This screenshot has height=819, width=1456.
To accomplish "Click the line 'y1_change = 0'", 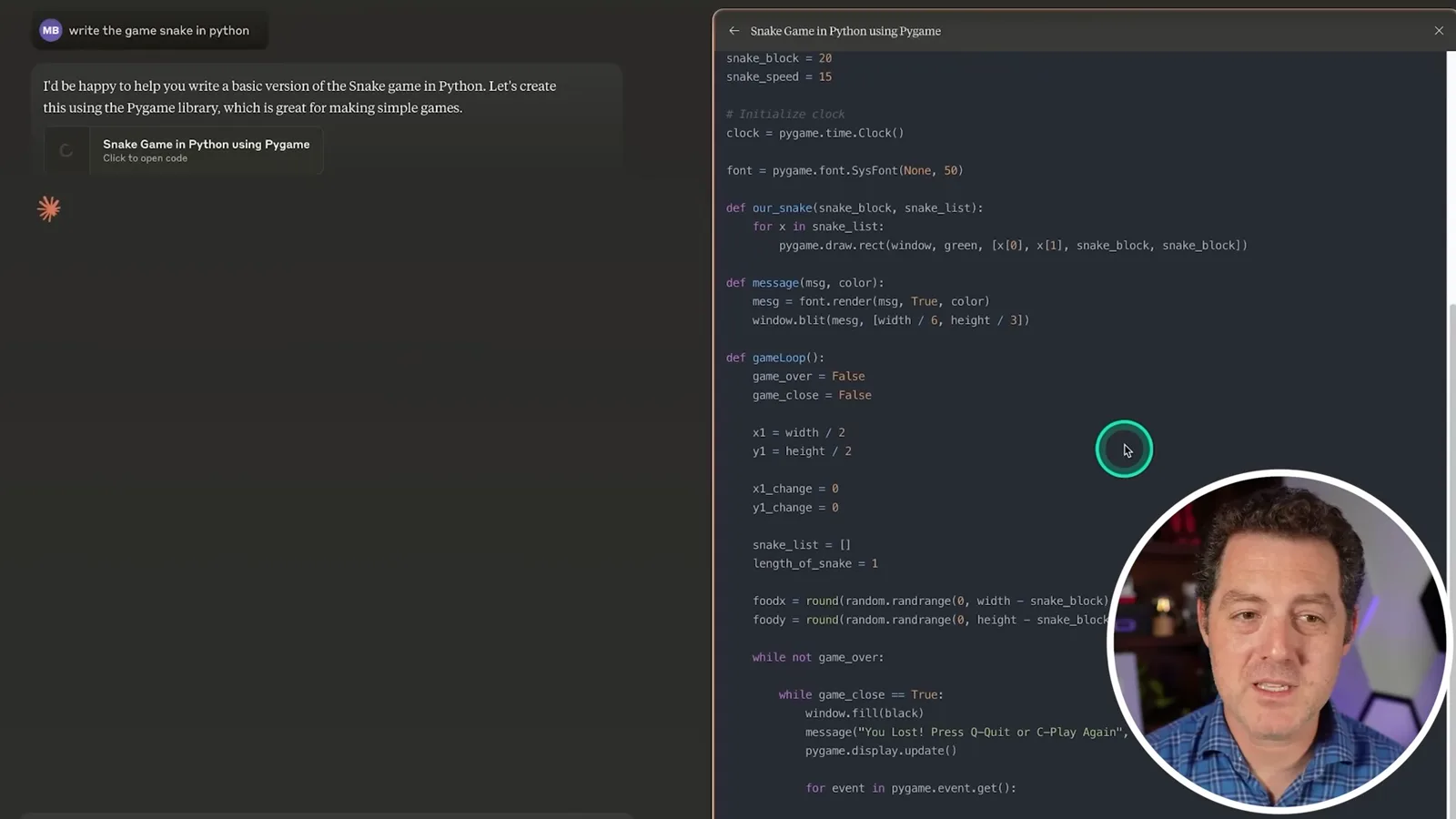I will (795, 508).
